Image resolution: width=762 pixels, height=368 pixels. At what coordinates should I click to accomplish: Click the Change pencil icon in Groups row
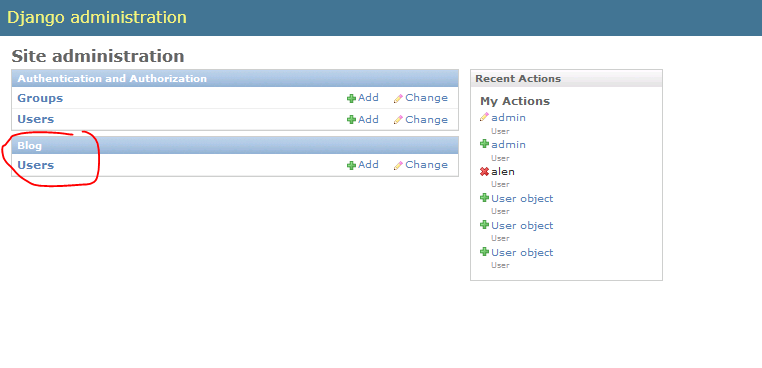[398, 98]
